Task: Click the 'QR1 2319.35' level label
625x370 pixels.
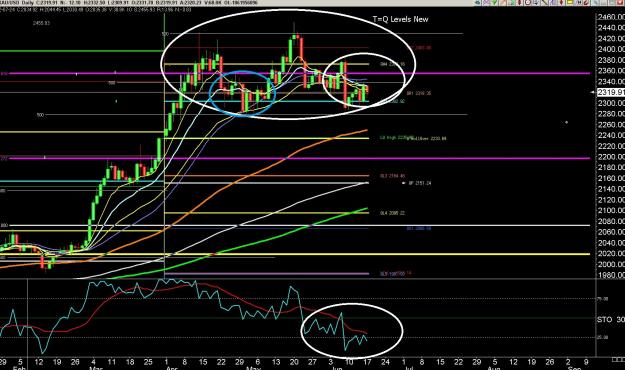Action: [419, 93]
